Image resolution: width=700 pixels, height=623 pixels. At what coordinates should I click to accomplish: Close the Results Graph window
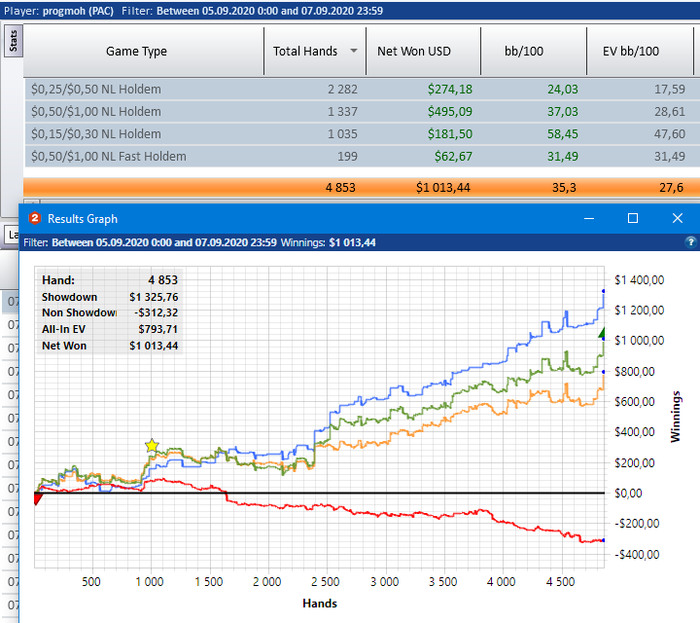(x=677, y=218)
